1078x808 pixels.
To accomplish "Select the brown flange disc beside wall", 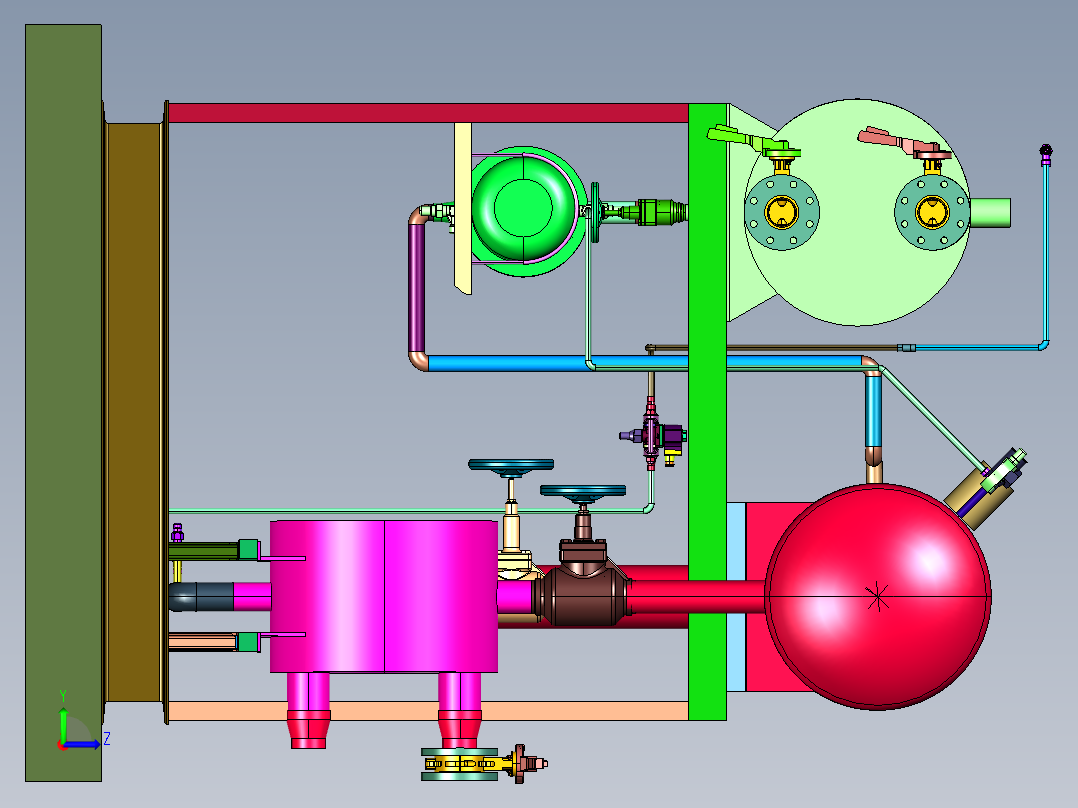I will click(134, 413).
